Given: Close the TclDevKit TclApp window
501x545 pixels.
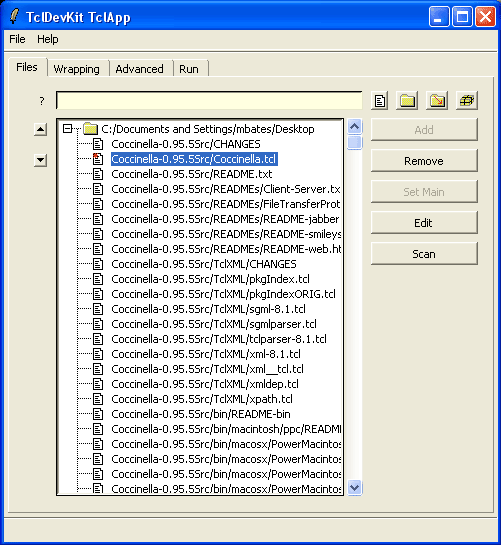Looking at the screenshot, I should [485, 16].
